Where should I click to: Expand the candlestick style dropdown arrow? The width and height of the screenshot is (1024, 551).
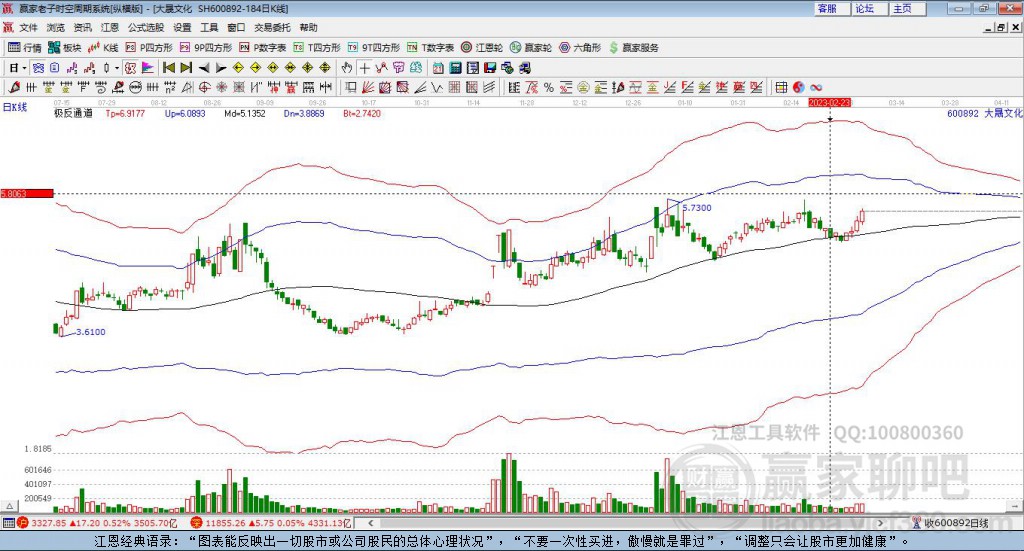coord(117,68)
